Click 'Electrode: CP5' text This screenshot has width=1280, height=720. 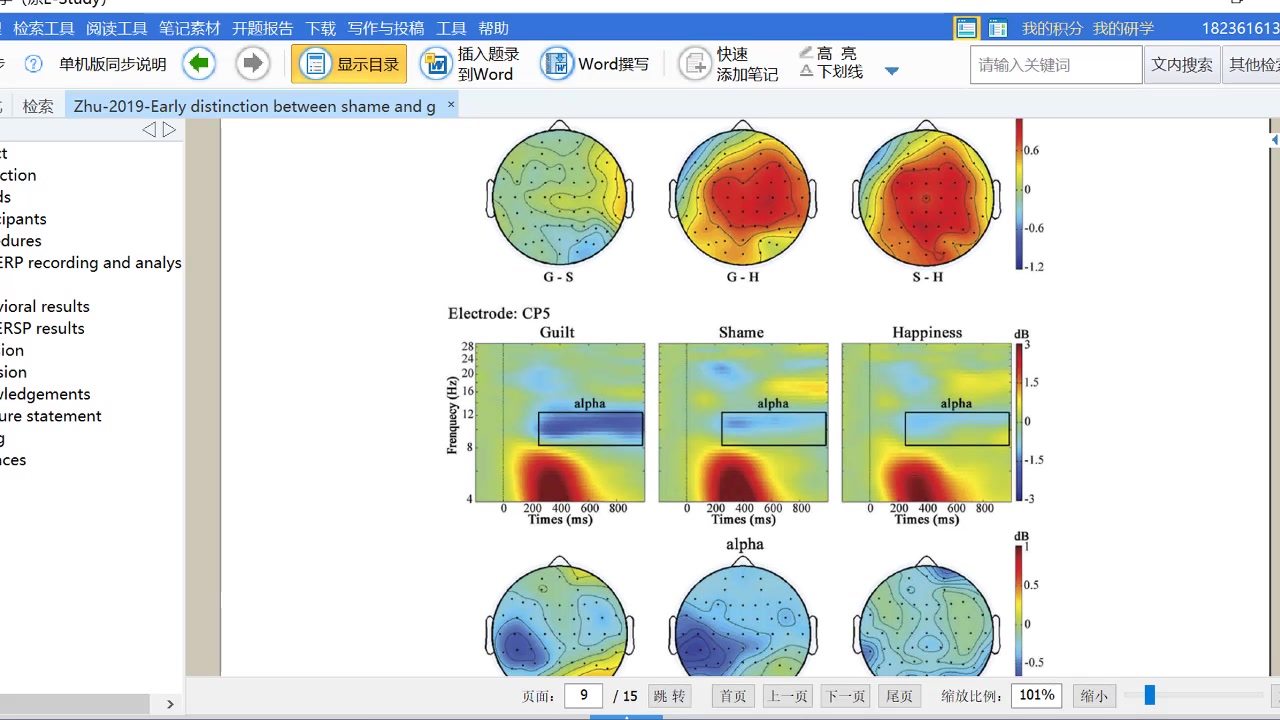coord(501,313)
